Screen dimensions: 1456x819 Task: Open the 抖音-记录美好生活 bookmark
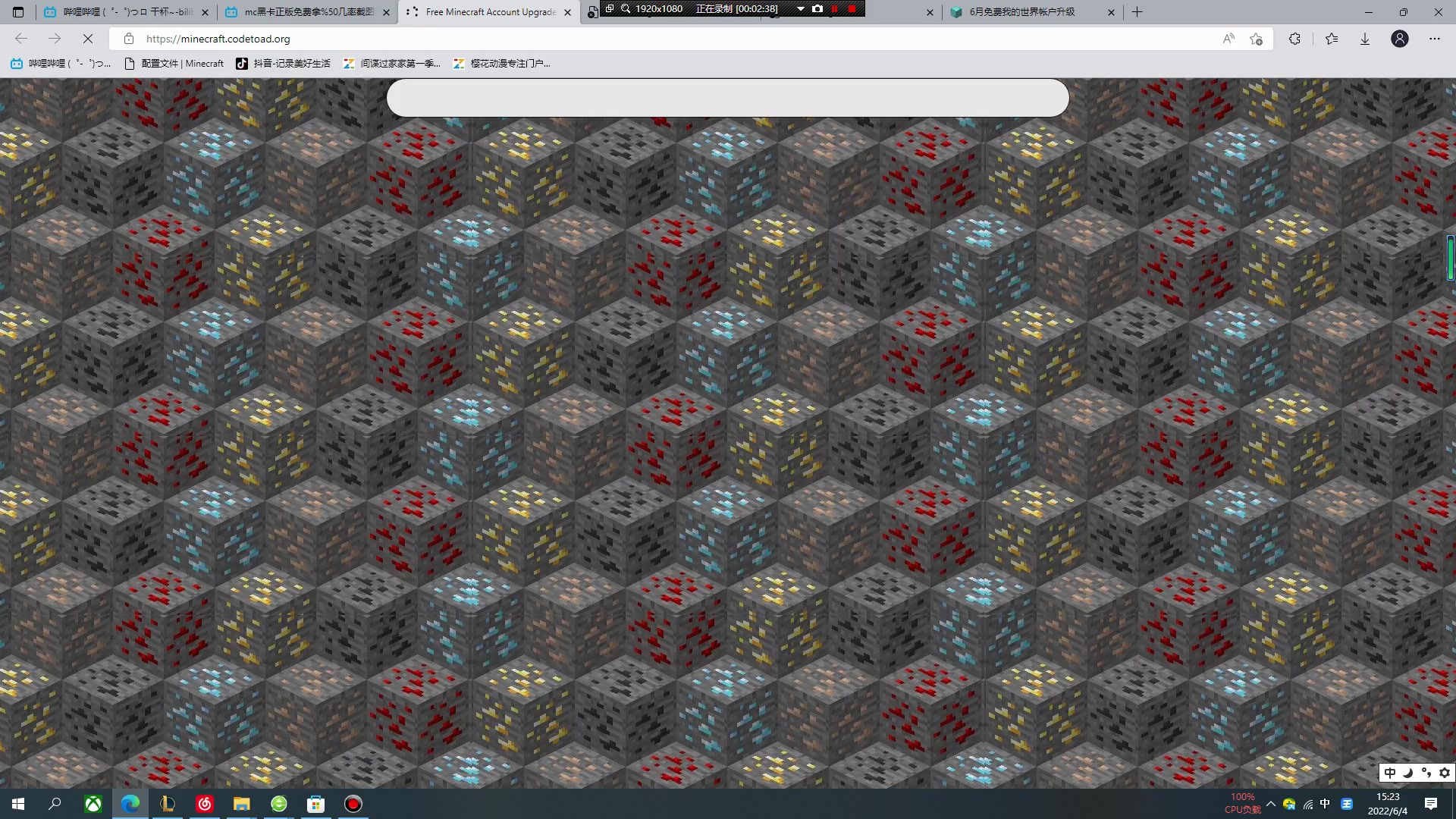point(284,64)
